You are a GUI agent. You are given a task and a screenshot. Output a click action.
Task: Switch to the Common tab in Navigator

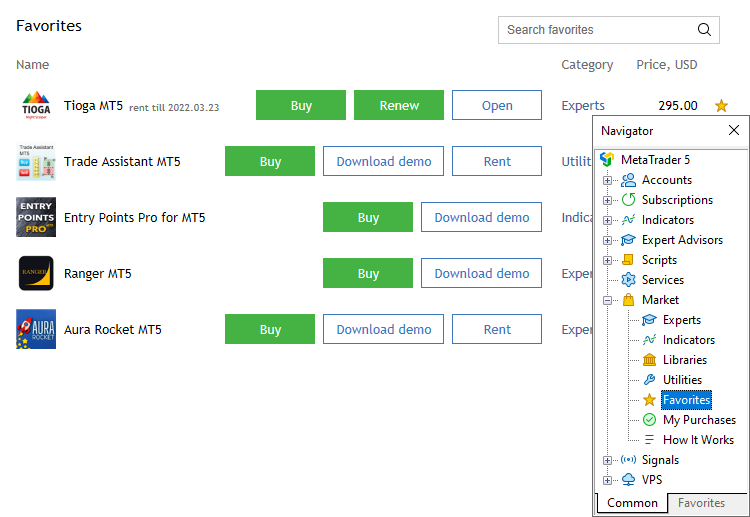pos(632,503)
